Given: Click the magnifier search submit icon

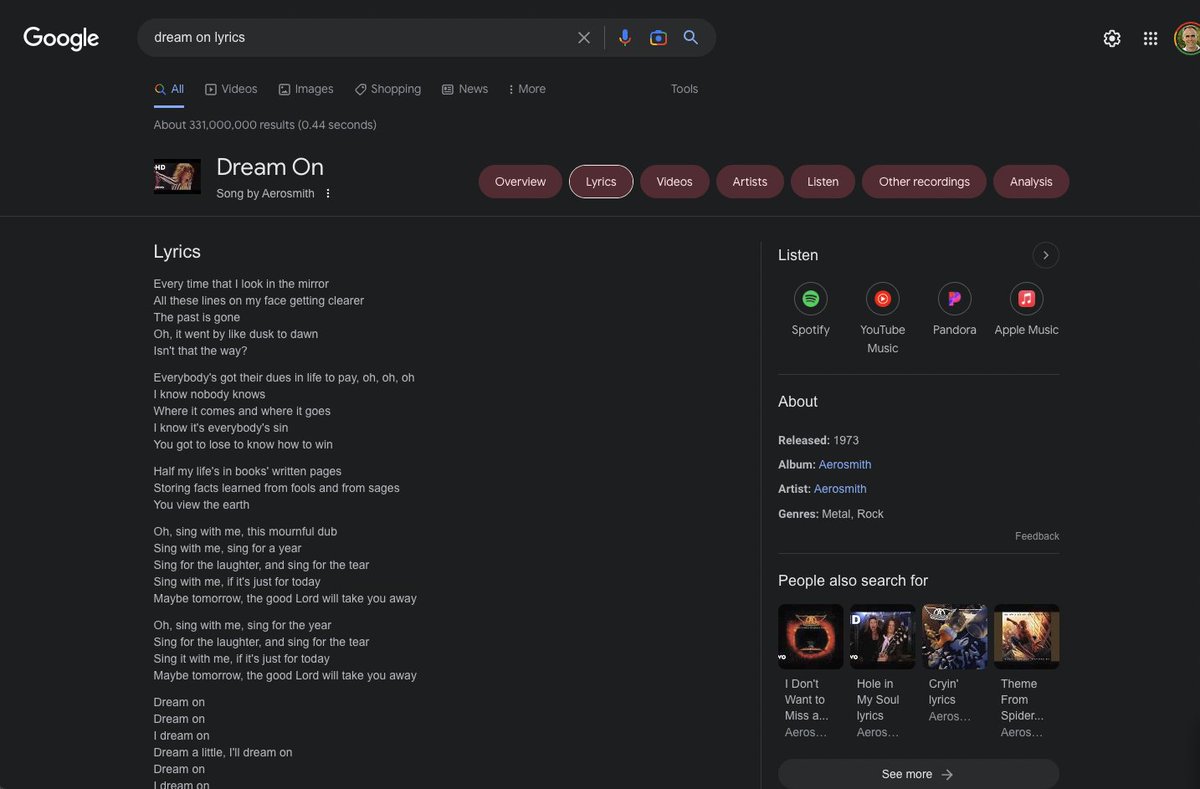Looking at the screenshot, I should click(x=691, y=38).
